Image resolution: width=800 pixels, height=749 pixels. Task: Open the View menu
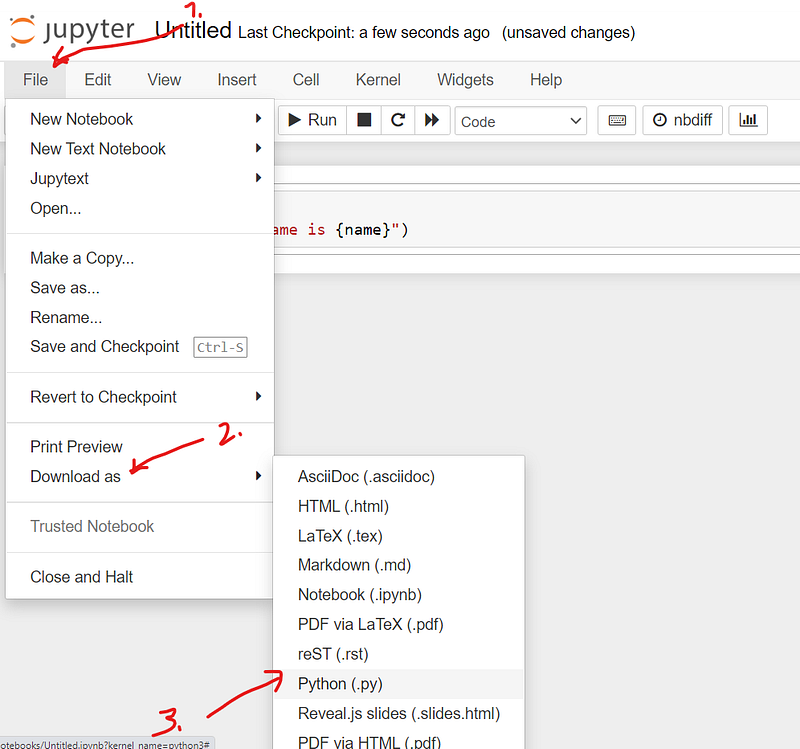click(x=164, y=80)
